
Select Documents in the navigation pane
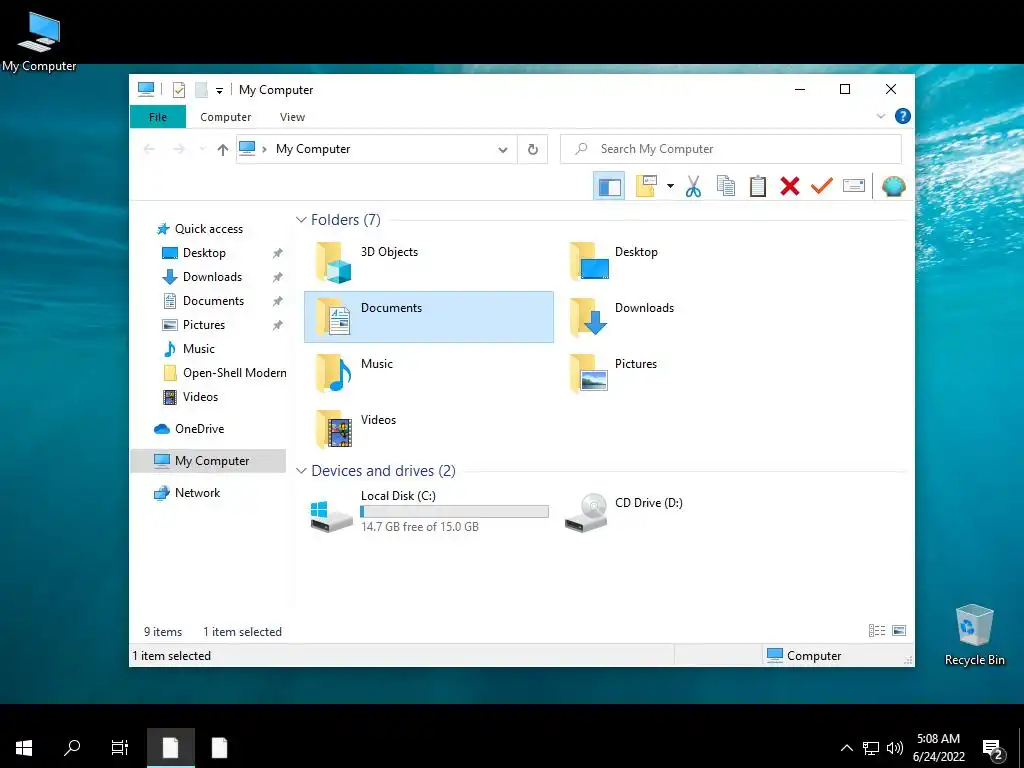pos(213,301)
